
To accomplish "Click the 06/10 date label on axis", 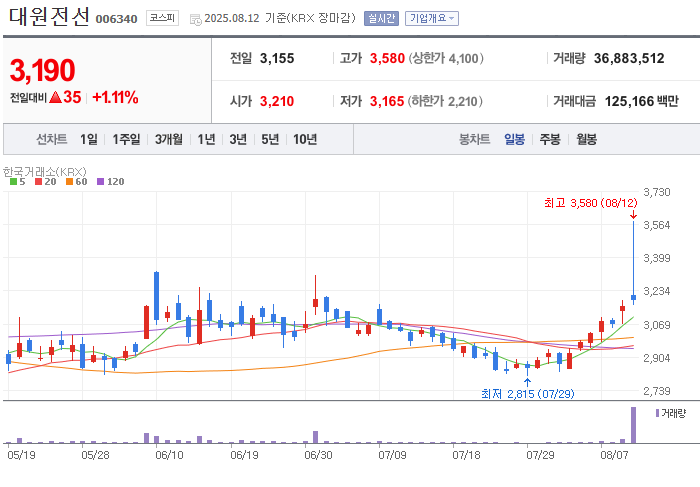I will pos(169,455).
